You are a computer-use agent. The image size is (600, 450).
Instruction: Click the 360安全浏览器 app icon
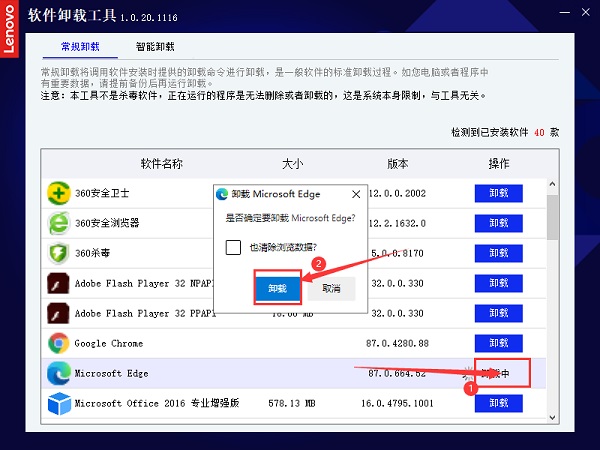coord(59,223)
